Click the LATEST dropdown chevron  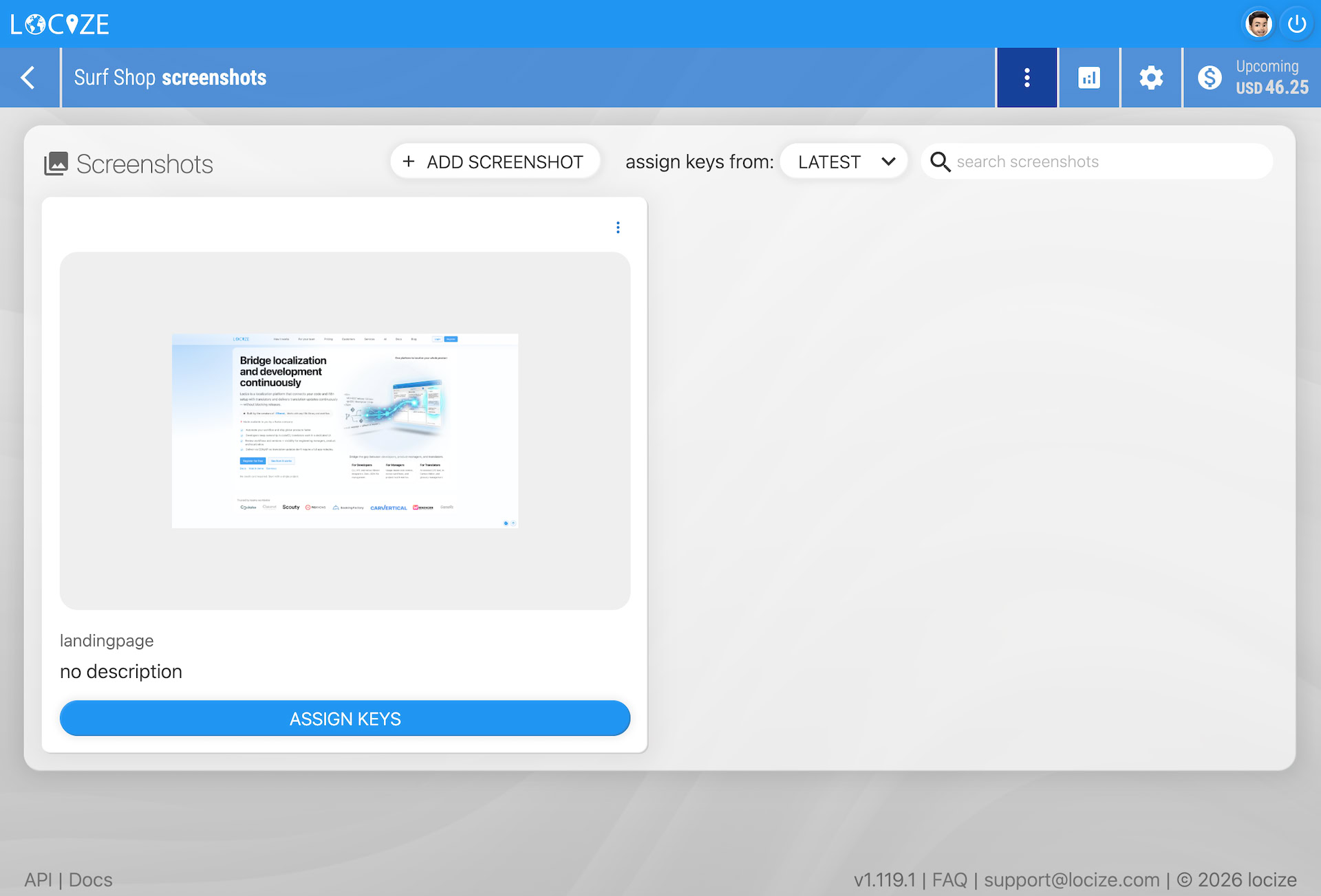888,162
